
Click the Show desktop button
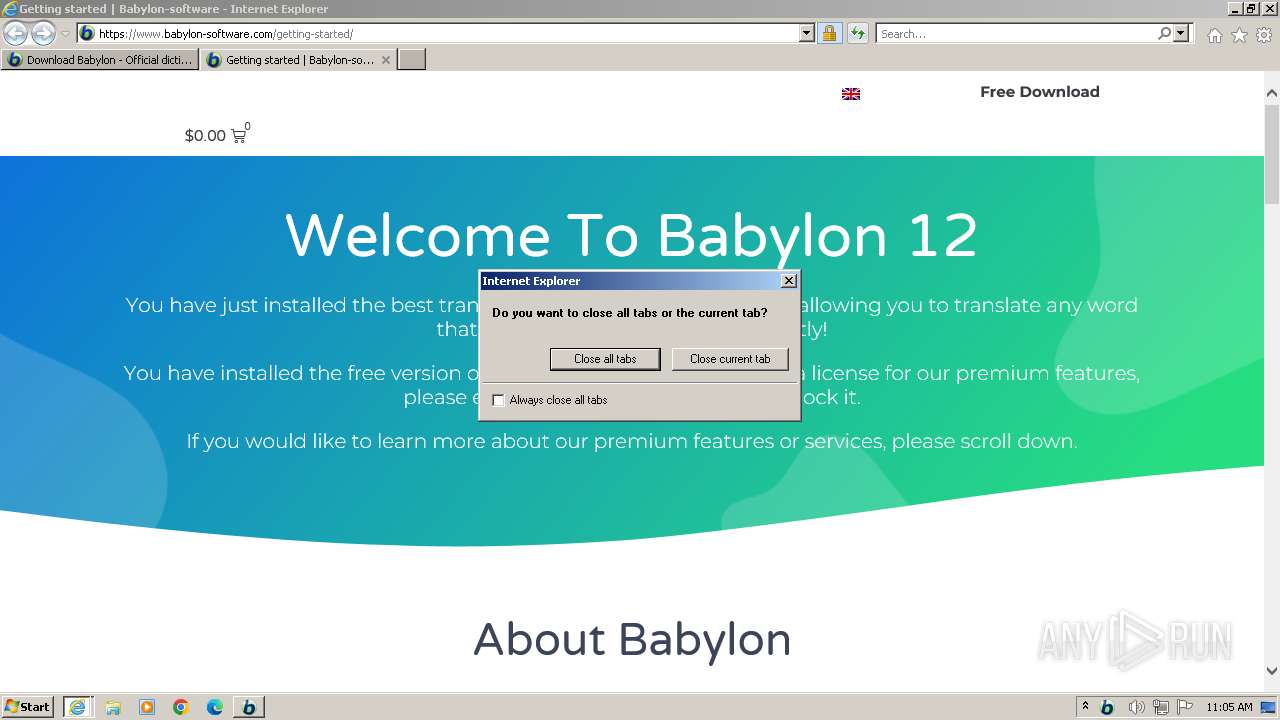click(1268, 707)
